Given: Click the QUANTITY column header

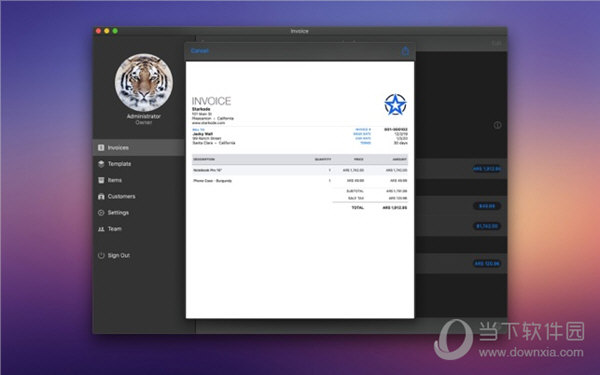Looking at the screenshot, I should tap(323, 159).
